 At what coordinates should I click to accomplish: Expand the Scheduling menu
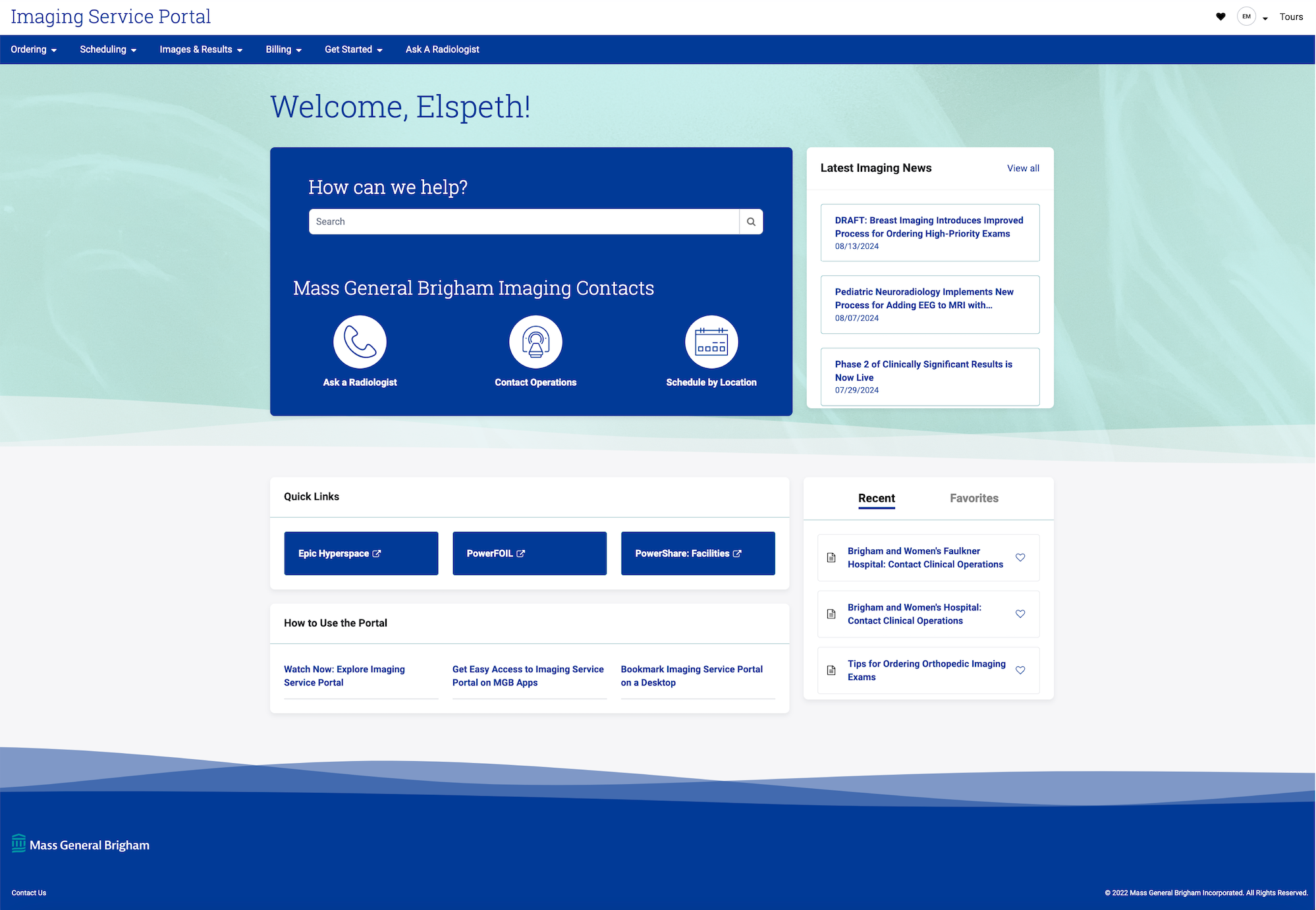click(x=108, y=49)
